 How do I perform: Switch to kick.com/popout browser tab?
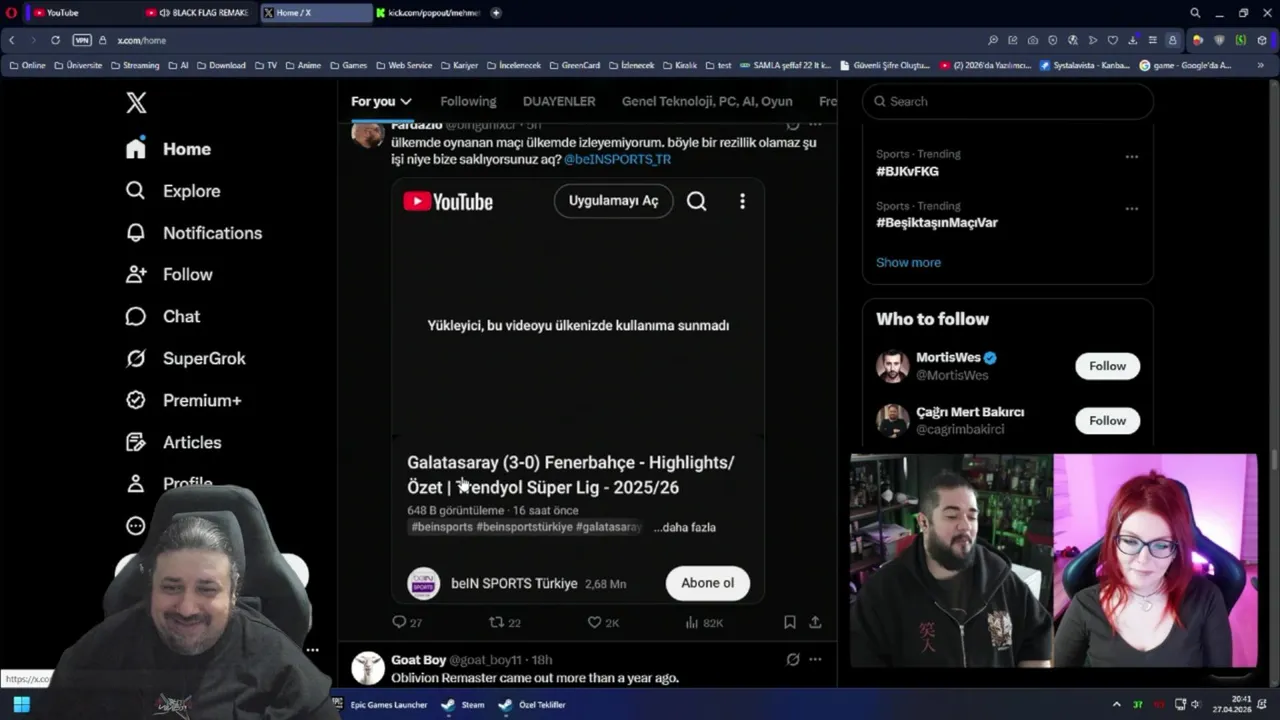(x=428, y=13)
